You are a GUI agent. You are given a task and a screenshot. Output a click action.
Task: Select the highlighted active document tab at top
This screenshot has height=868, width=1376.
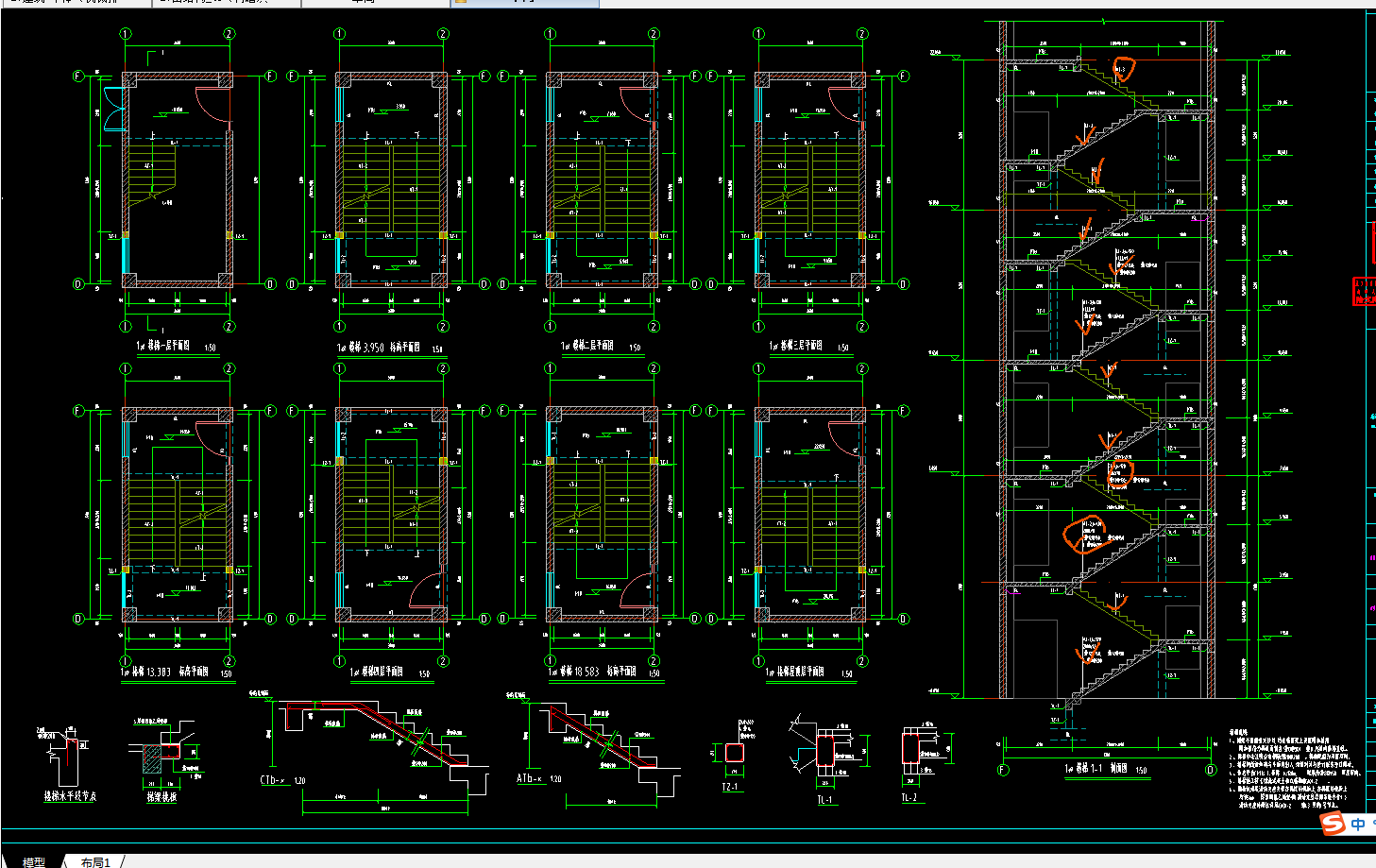[x=524, y=3]
